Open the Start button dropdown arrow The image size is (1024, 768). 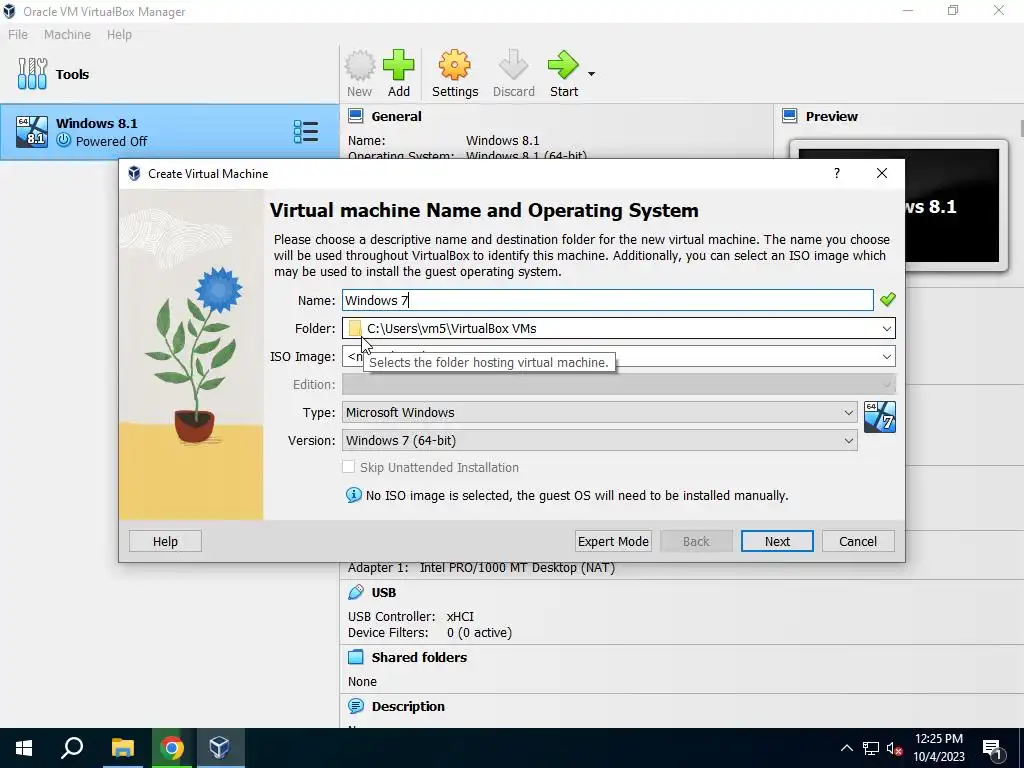pyautogui.click(x=591, y=74)
